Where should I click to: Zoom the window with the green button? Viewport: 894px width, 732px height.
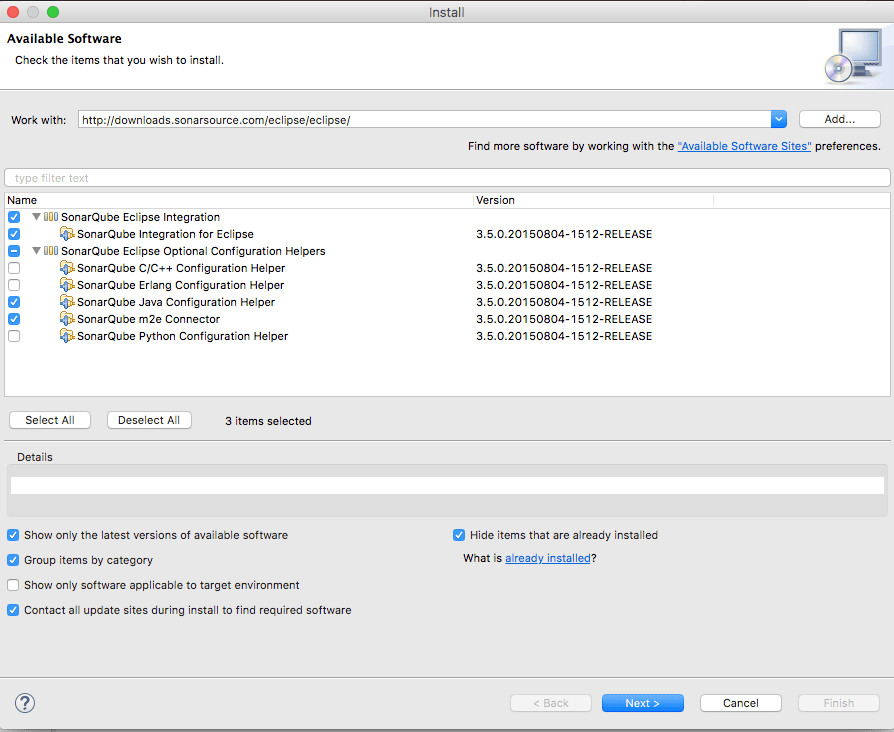click(x=53, y=12)
